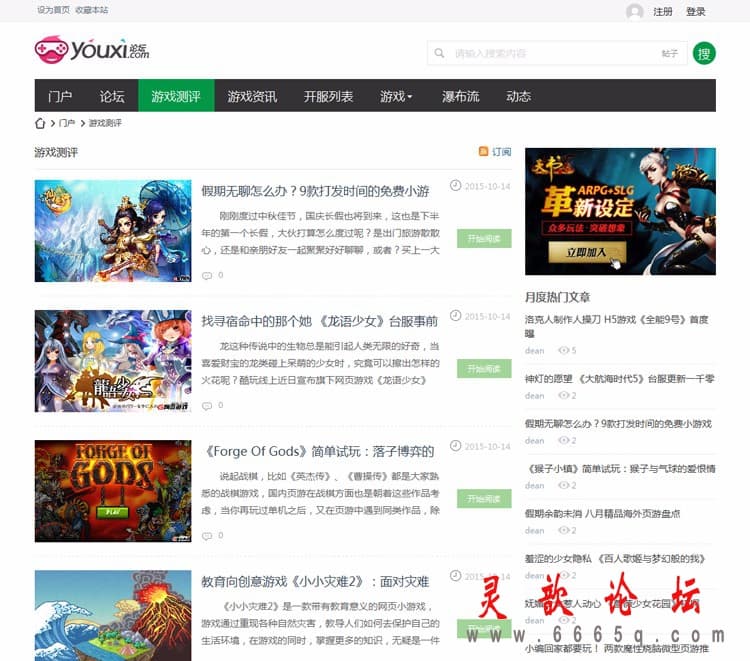The height and width of the screenshot is (661, 750).
Task: Click 开始阅读 button for first article
Action: tap(484, 238)
